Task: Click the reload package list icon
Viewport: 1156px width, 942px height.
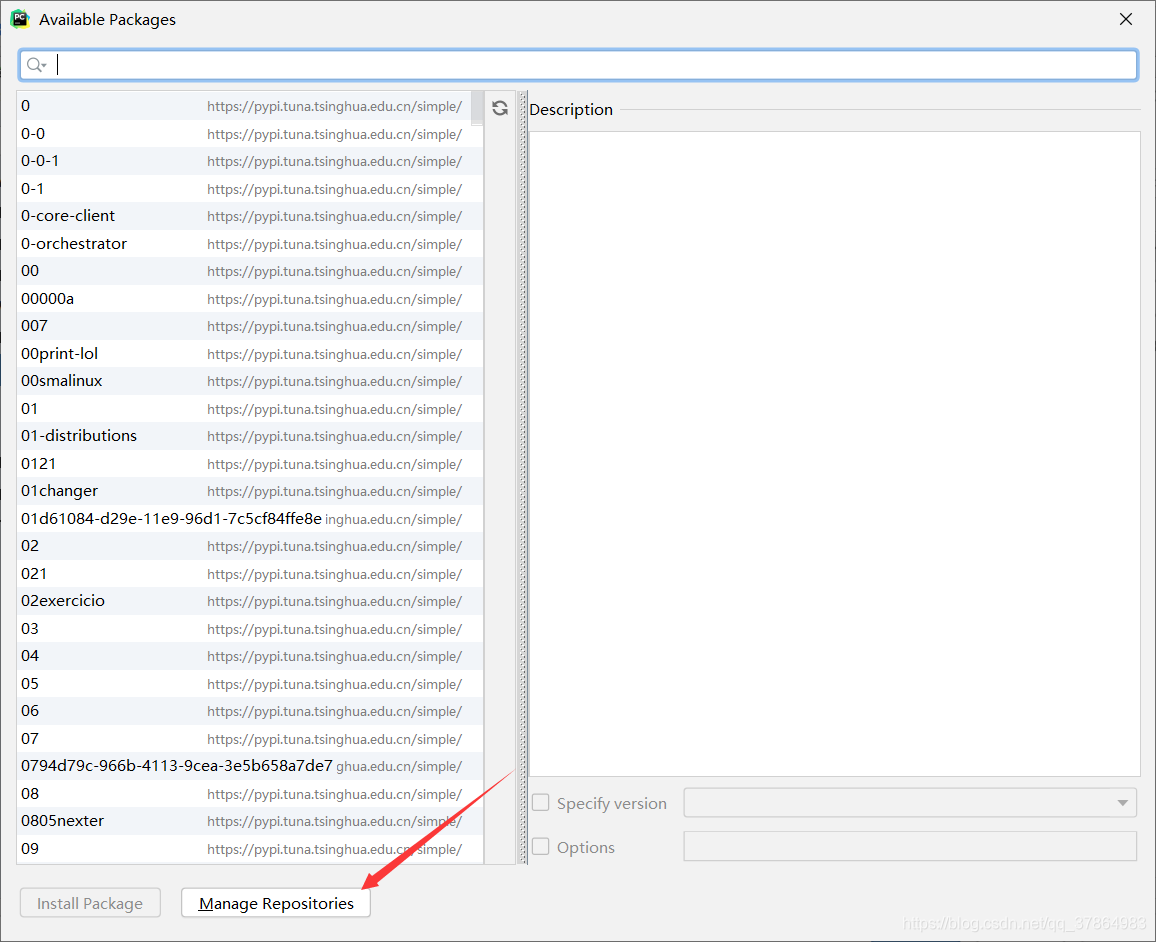Action: (x=500, y=108)
